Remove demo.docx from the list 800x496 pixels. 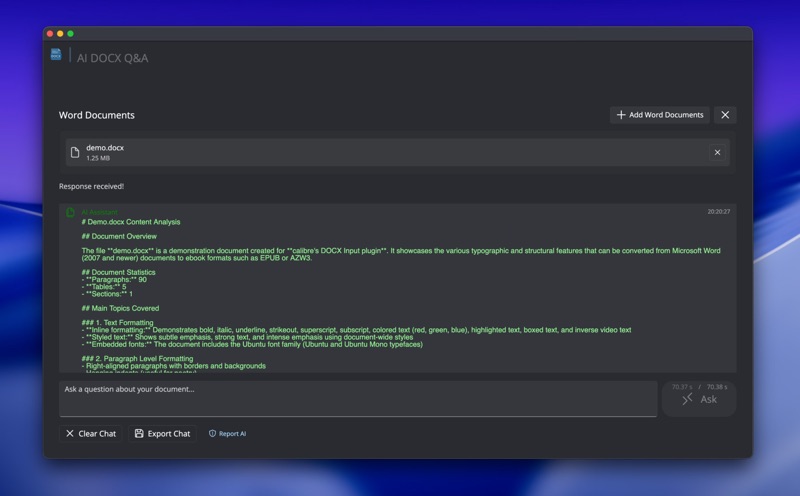click(x=717, y=152)
